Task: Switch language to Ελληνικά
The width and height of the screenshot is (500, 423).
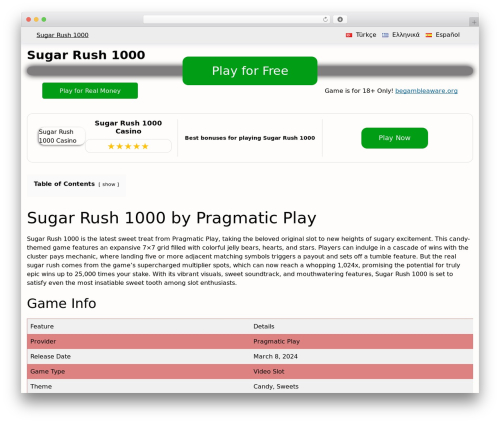Action: coord(406,35)
